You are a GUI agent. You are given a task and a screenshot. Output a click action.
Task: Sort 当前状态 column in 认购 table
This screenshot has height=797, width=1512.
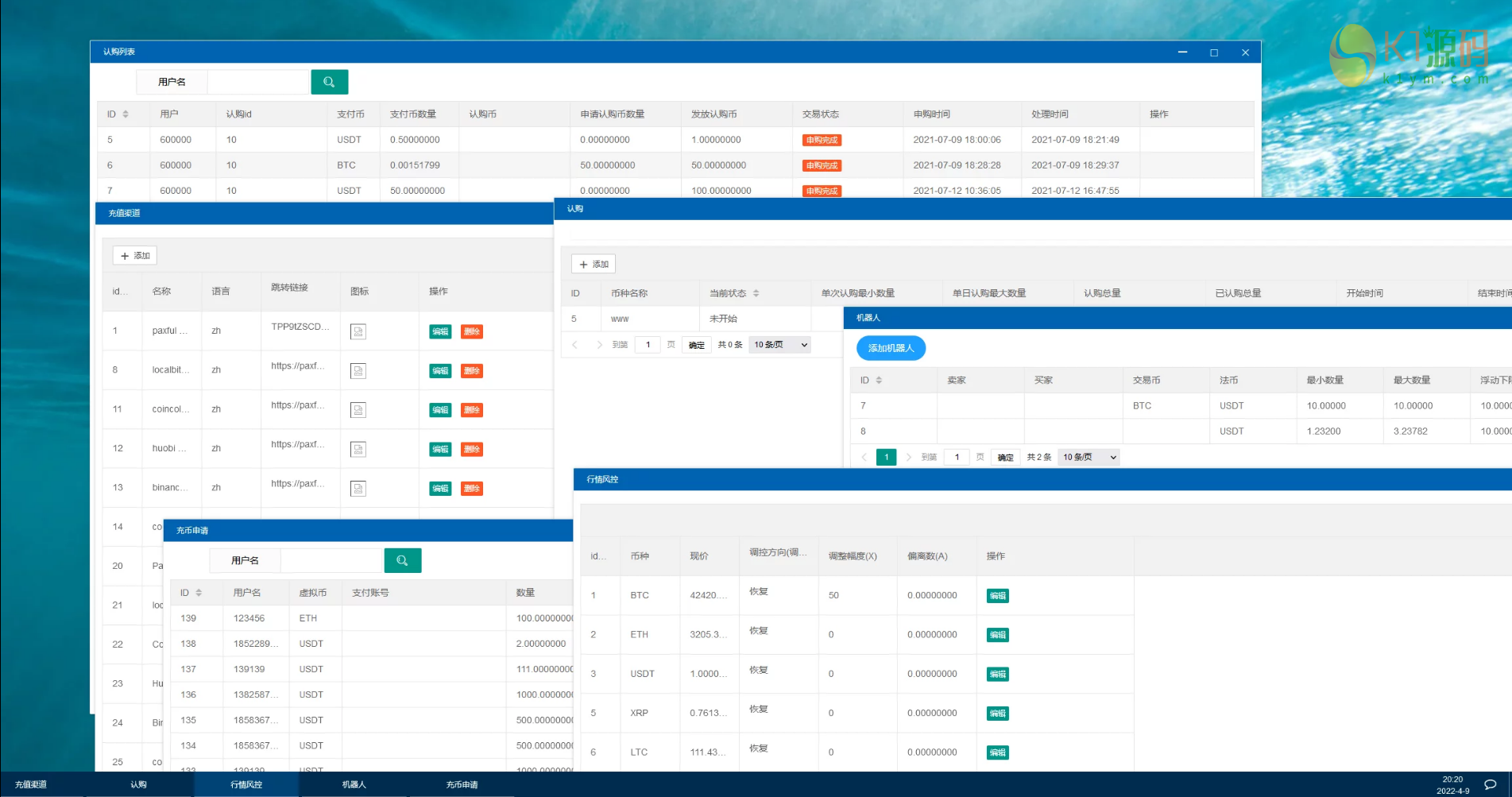pos(756,293)
